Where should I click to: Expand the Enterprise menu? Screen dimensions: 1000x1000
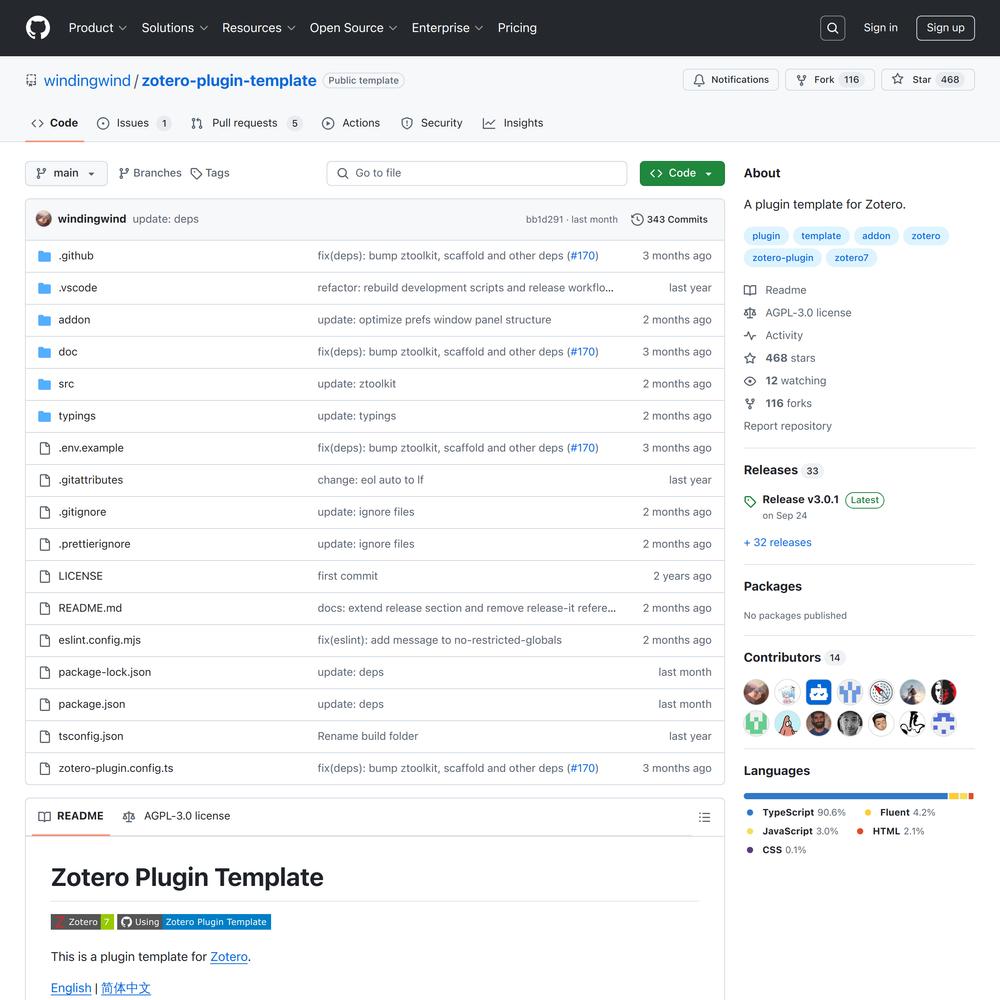click(447, 28)
